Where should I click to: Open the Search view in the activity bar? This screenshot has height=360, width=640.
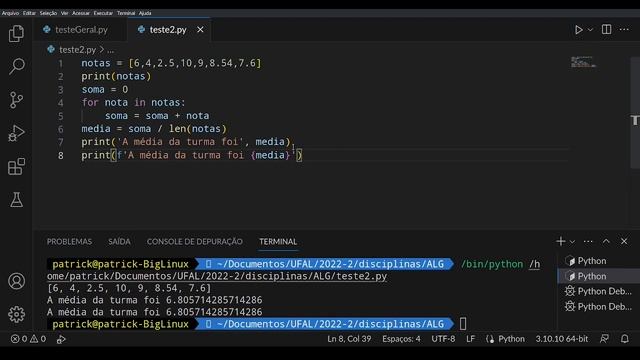point(16,66)
